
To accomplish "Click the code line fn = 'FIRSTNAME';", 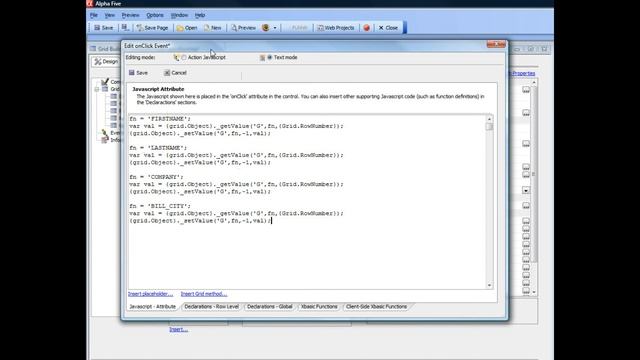I will (160, 119).
